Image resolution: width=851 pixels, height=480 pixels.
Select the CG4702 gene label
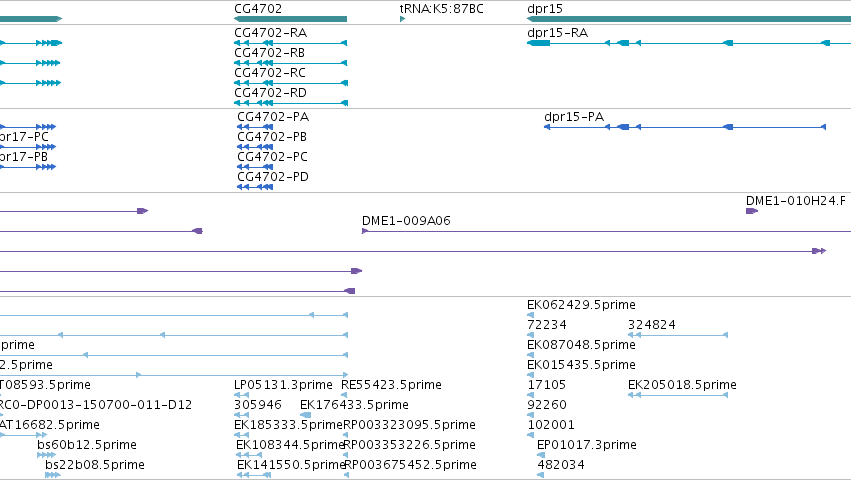258,9
